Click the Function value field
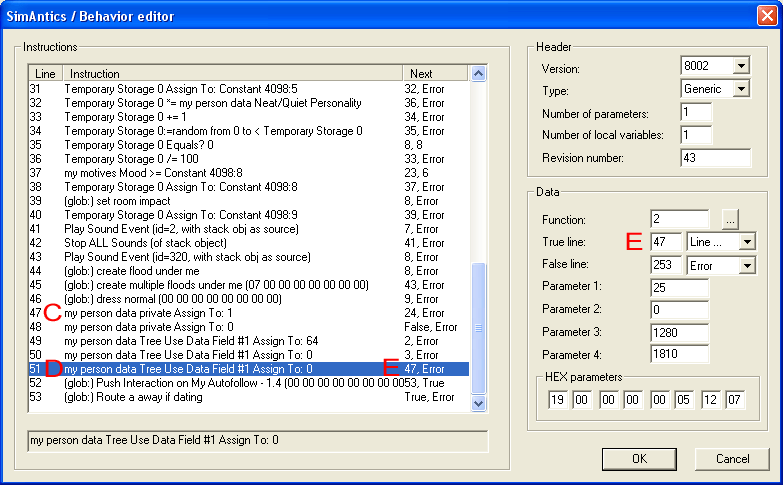 coord(680,219)
